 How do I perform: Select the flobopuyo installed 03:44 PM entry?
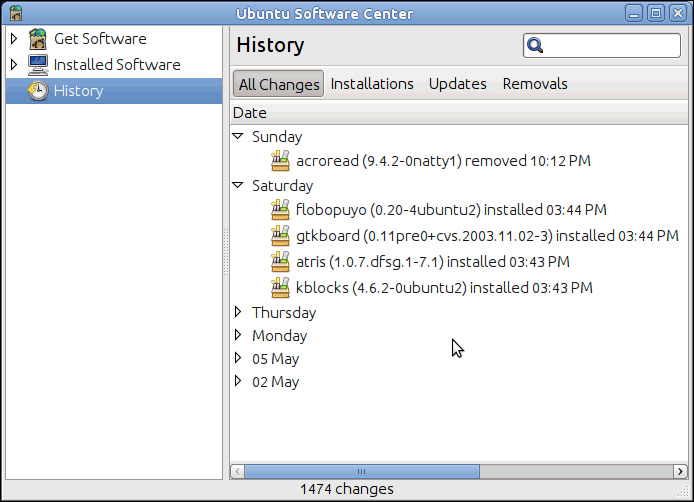pos(451,209)
